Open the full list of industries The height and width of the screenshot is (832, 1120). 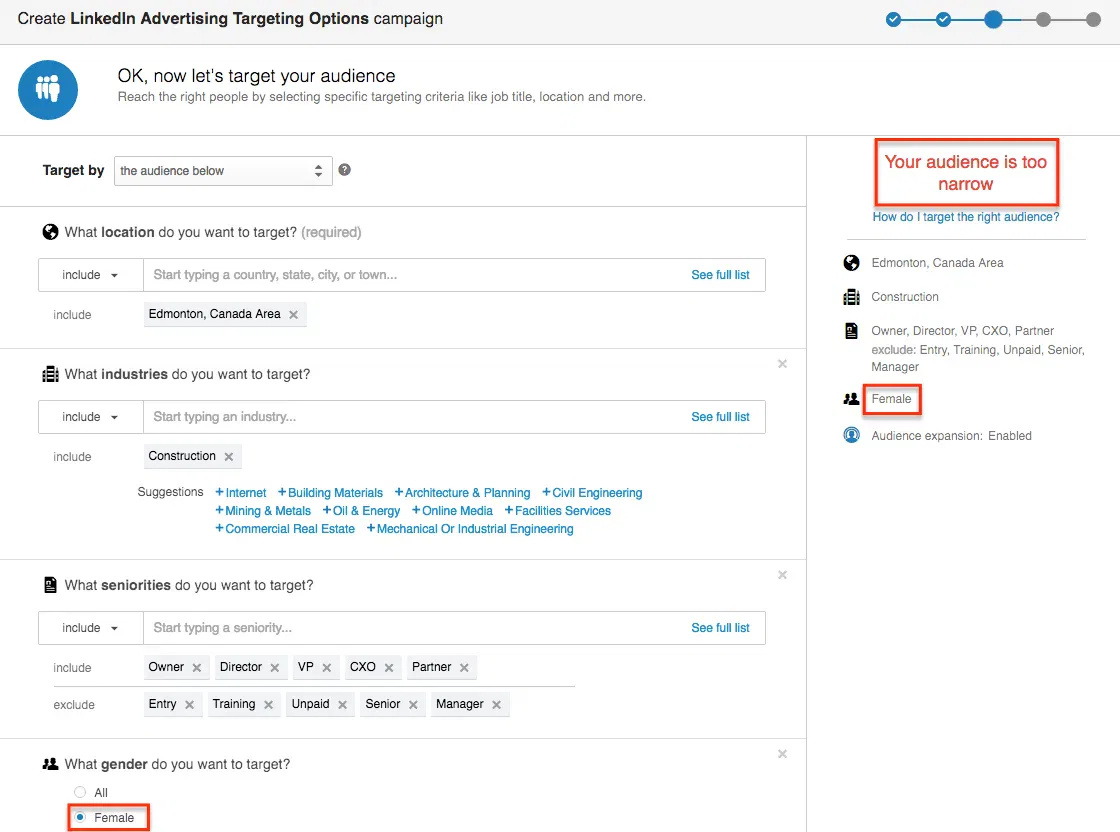click(721, 416)
